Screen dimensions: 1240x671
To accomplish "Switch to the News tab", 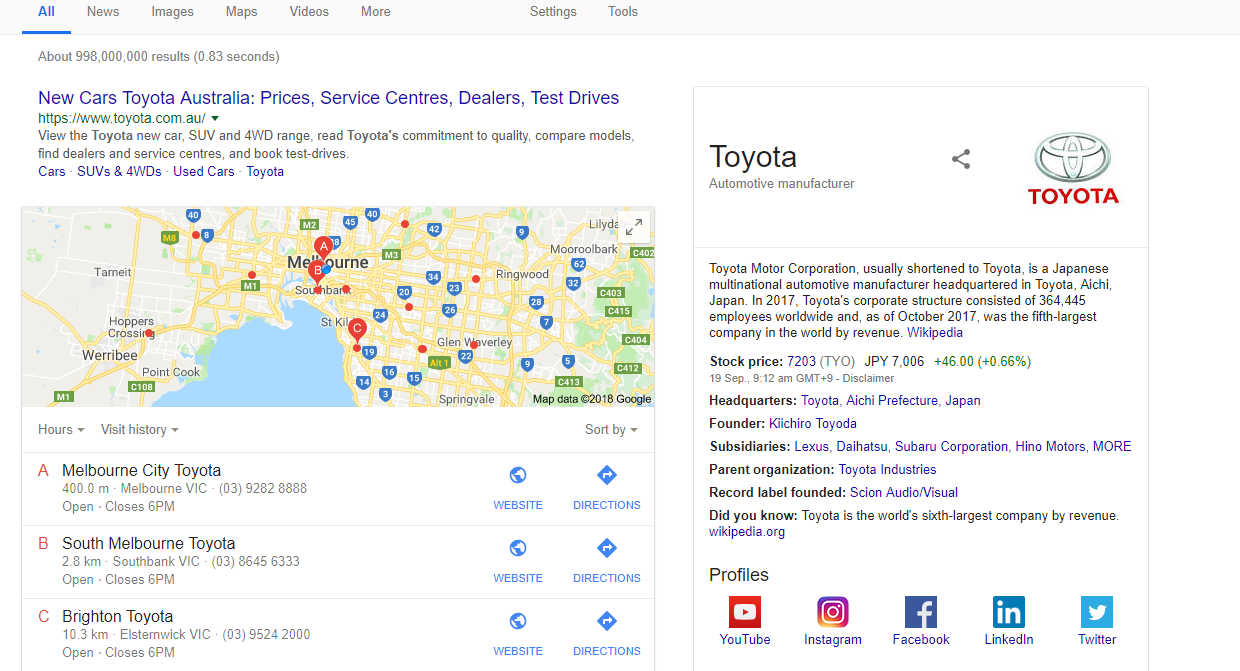I will click(103, 12).
